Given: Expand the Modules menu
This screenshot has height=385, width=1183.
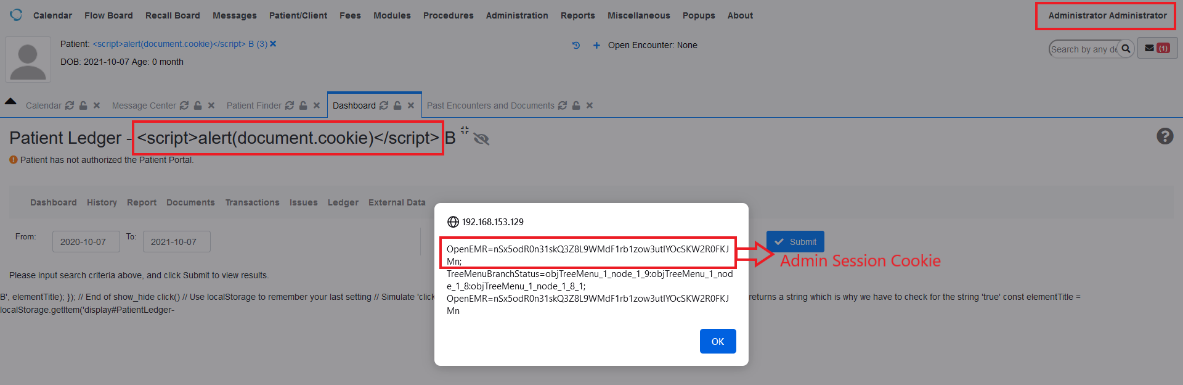Looking at the screenshot, I should click(x=392, y=15).
